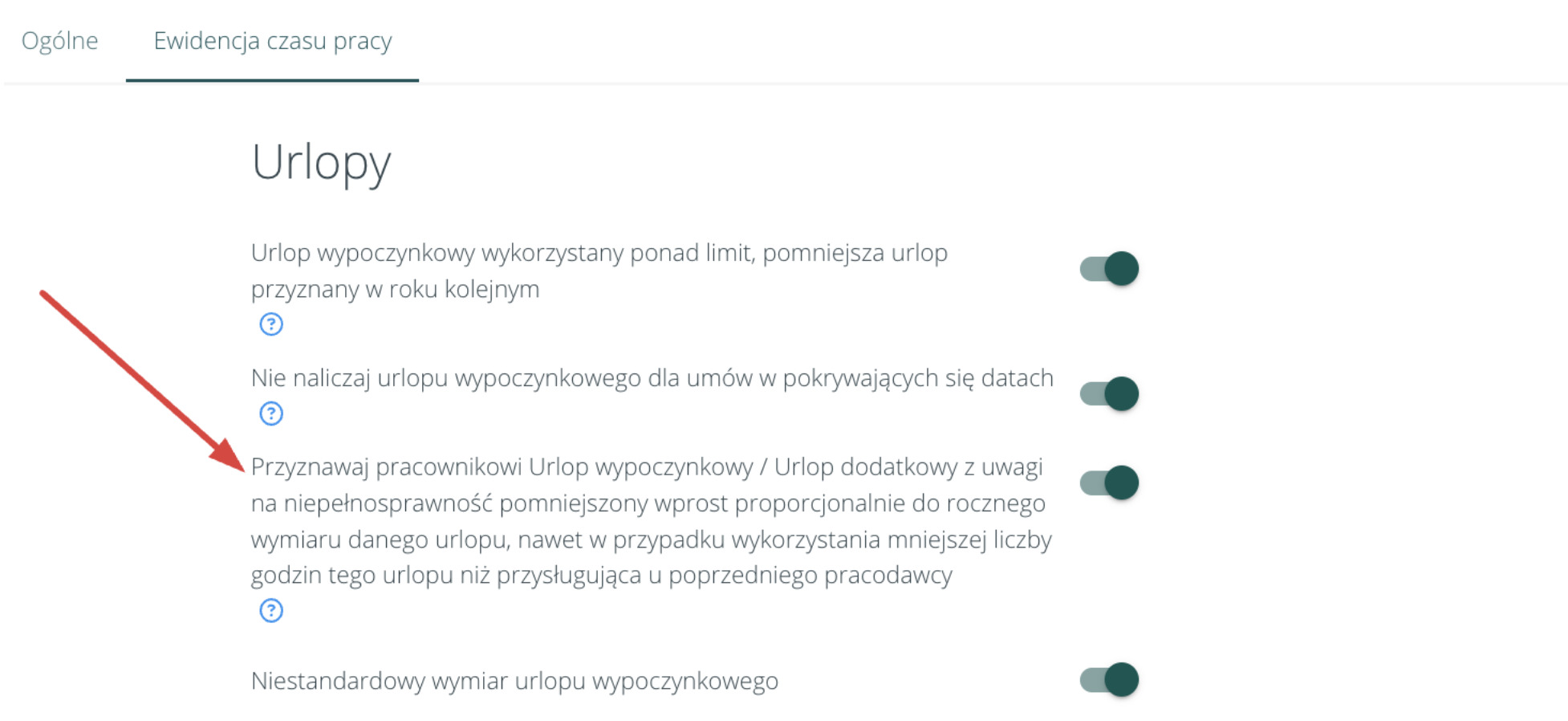Image resolution: width=1568 pixels, height=721 pixels.
Task: Click help icon under "Nie naliczaj urlopu" setting
Action: 271,413
